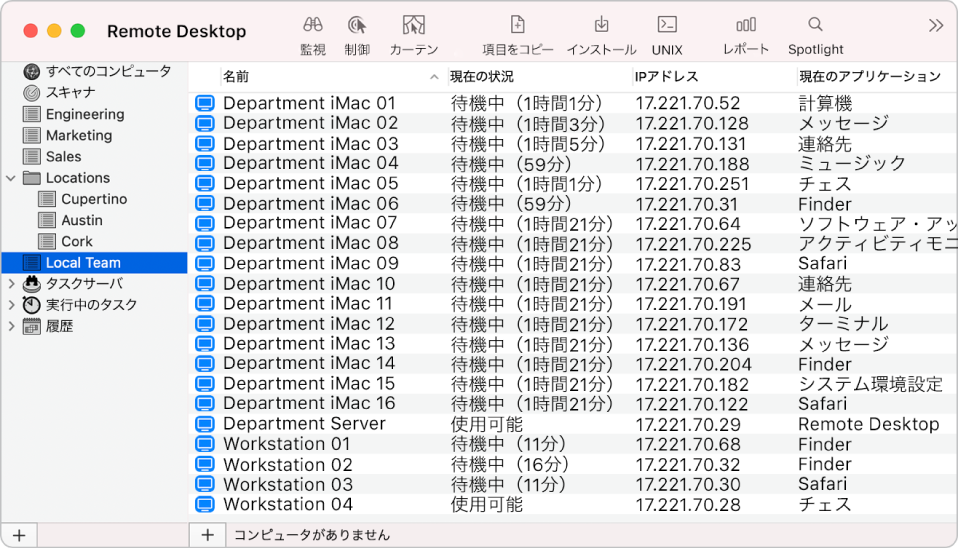
Task: Click the add list plus button in sidebar footer
Action: [18, 534]
